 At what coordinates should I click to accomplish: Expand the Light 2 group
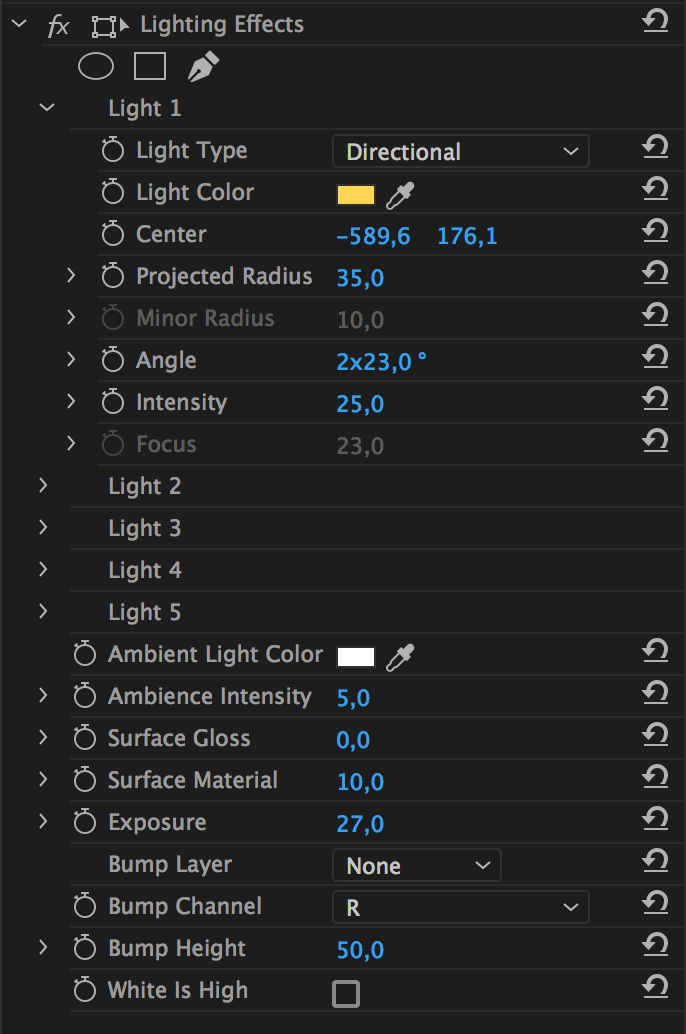tap(44, 485)
